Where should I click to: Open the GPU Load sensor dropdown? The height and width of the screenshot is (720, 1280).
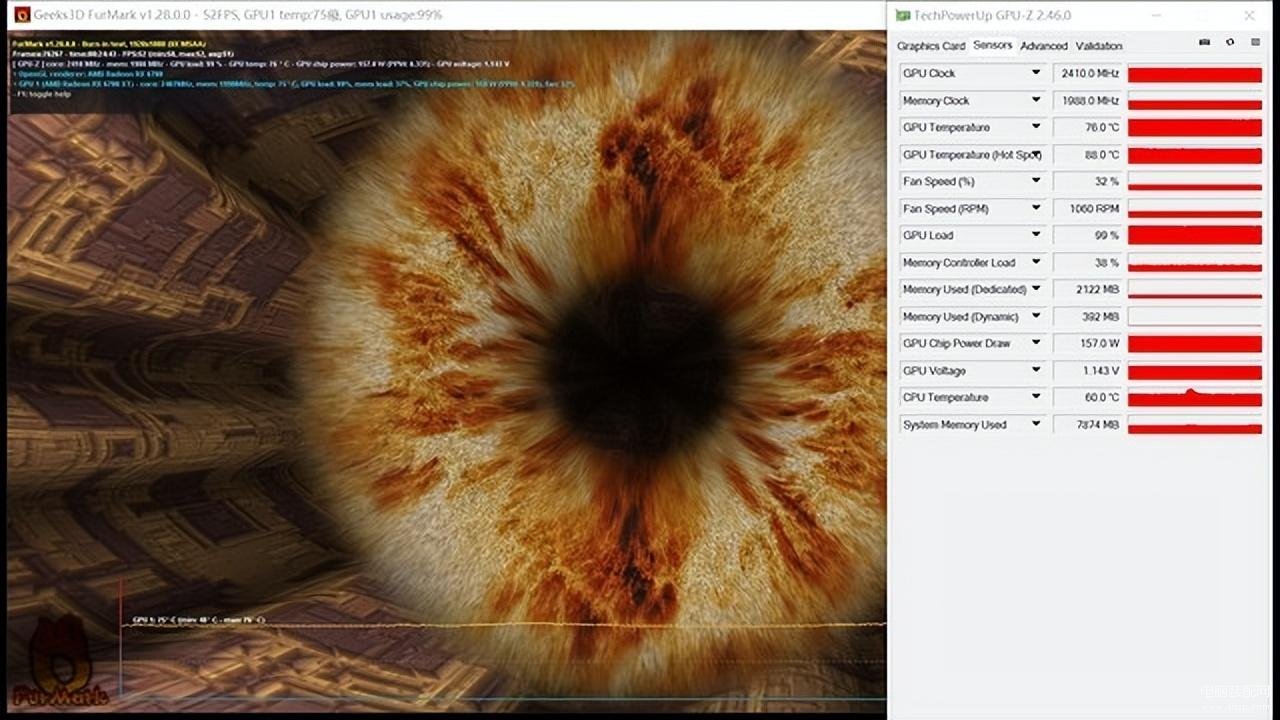1036,235
